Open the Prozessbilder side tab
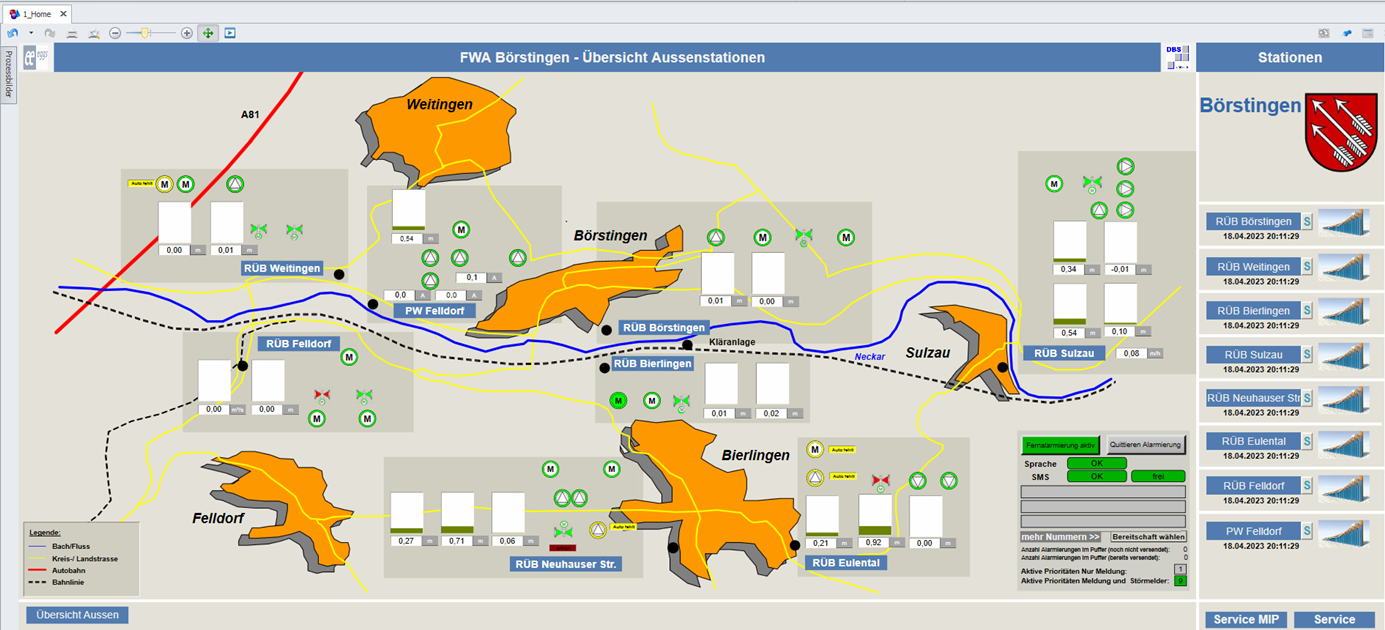This screenshot has height=630, width=1385. coord(8,74)
